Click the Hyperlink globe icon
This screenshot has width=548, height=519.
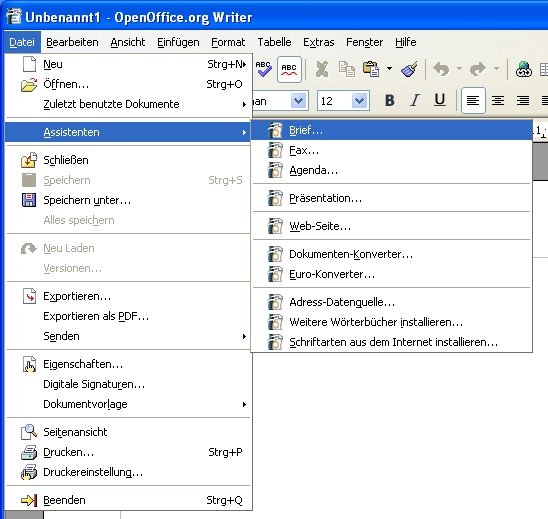click(x=524, y=69)
